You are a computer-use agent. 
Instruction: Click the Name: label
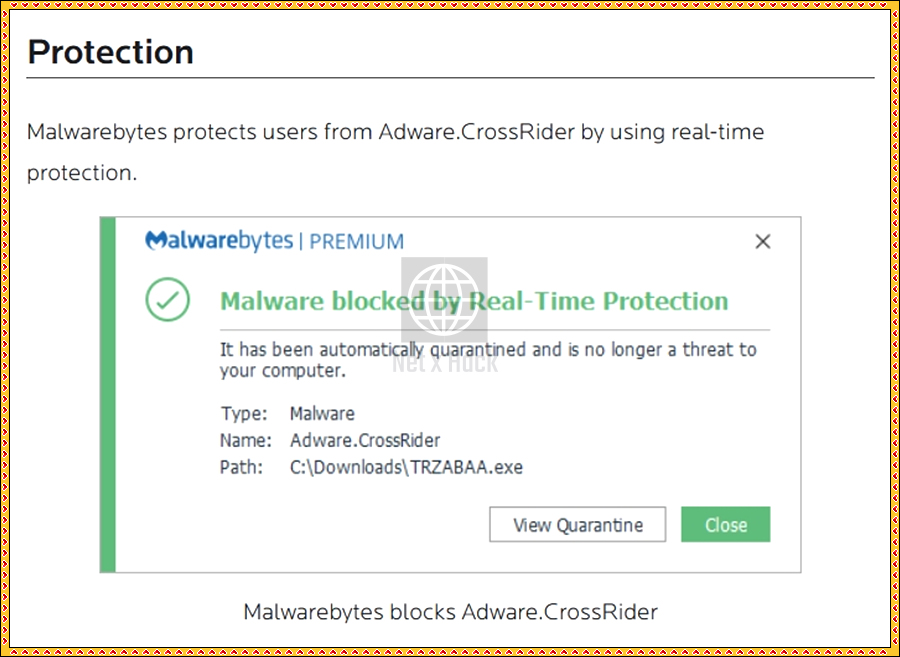(x=246, y=440)
